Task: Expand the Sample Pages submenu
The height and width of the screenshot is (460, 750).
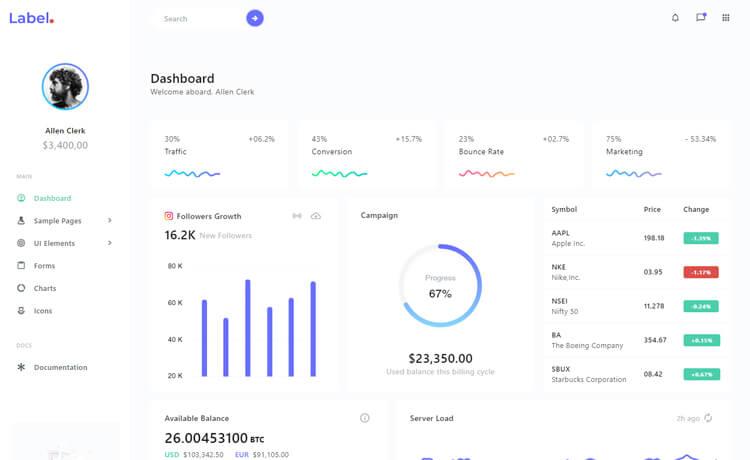Action: pos(110,221)
